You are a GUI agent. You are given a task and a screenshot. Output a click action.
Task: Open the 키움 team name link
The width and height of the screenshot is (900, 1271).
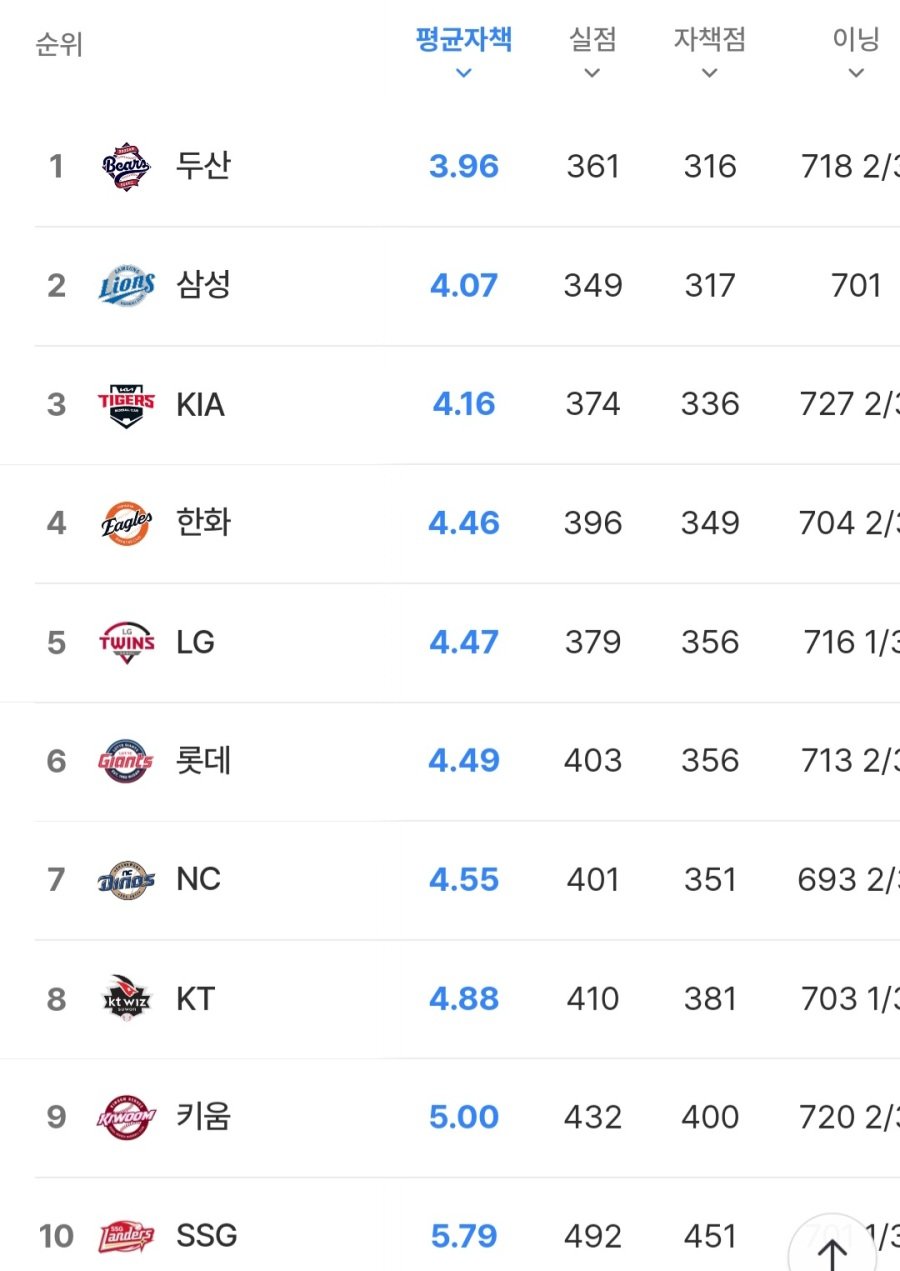tap(203, 1116)
